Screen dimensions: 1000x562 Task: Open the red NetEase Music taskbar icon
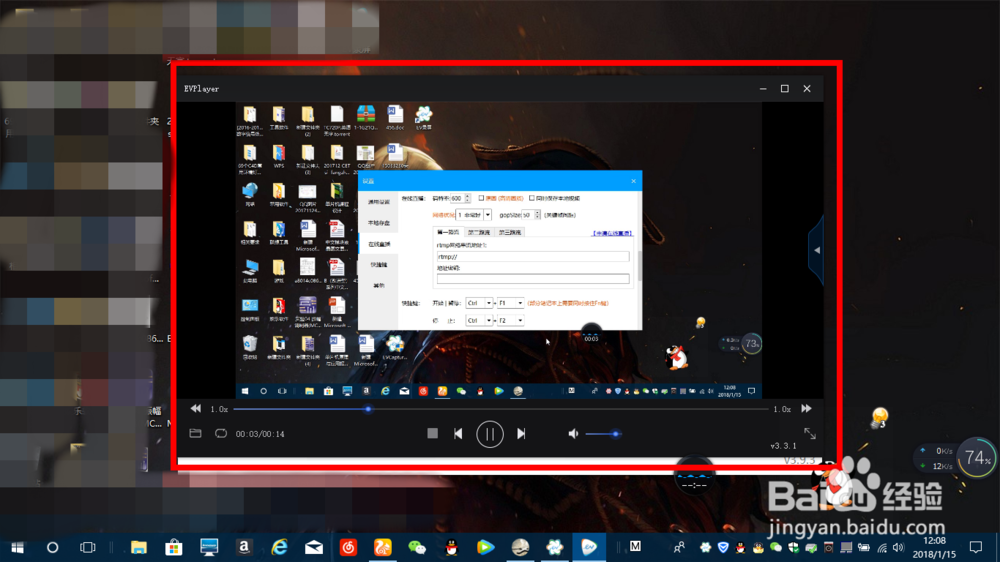[348, 547]
